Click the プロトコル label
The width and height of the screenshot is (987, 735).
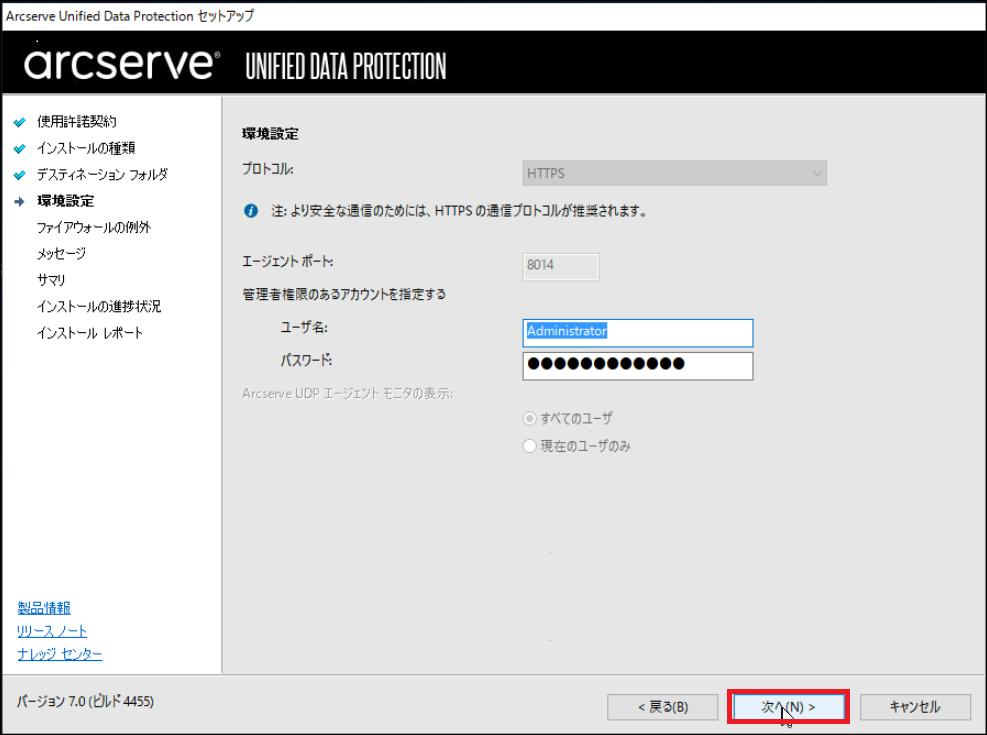pyautogui.click(x=268, y=169)
